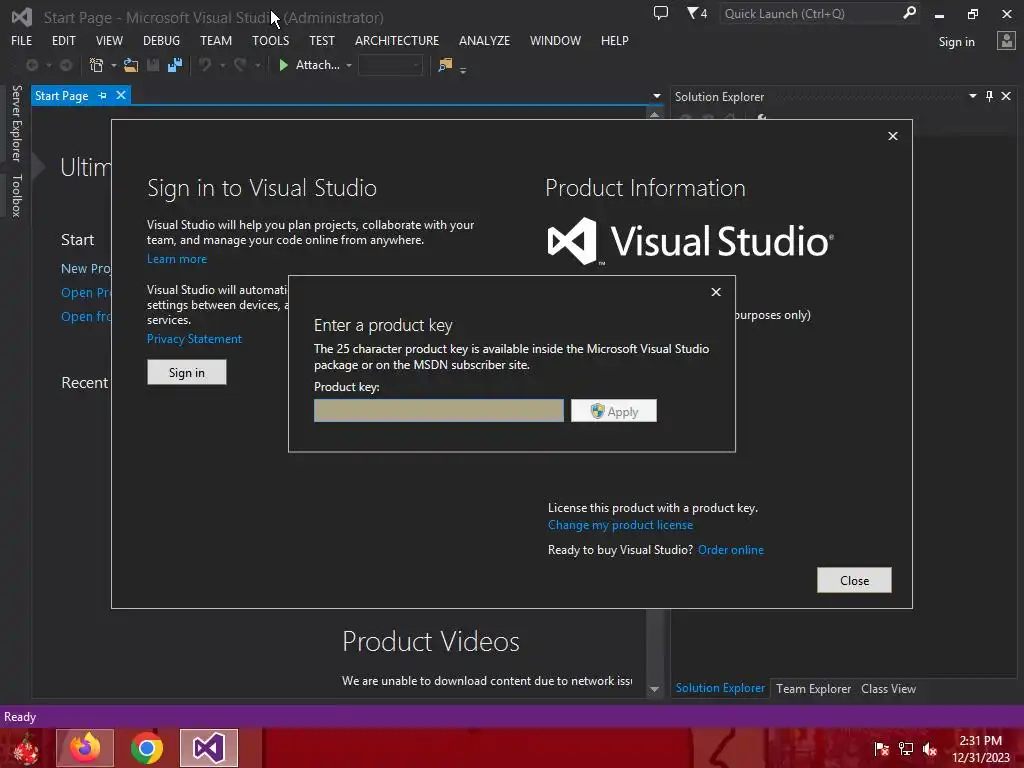Screen dimensions: 1024x768
Task: Expand the New Project dropdown arrow
Action: [114, 65]
